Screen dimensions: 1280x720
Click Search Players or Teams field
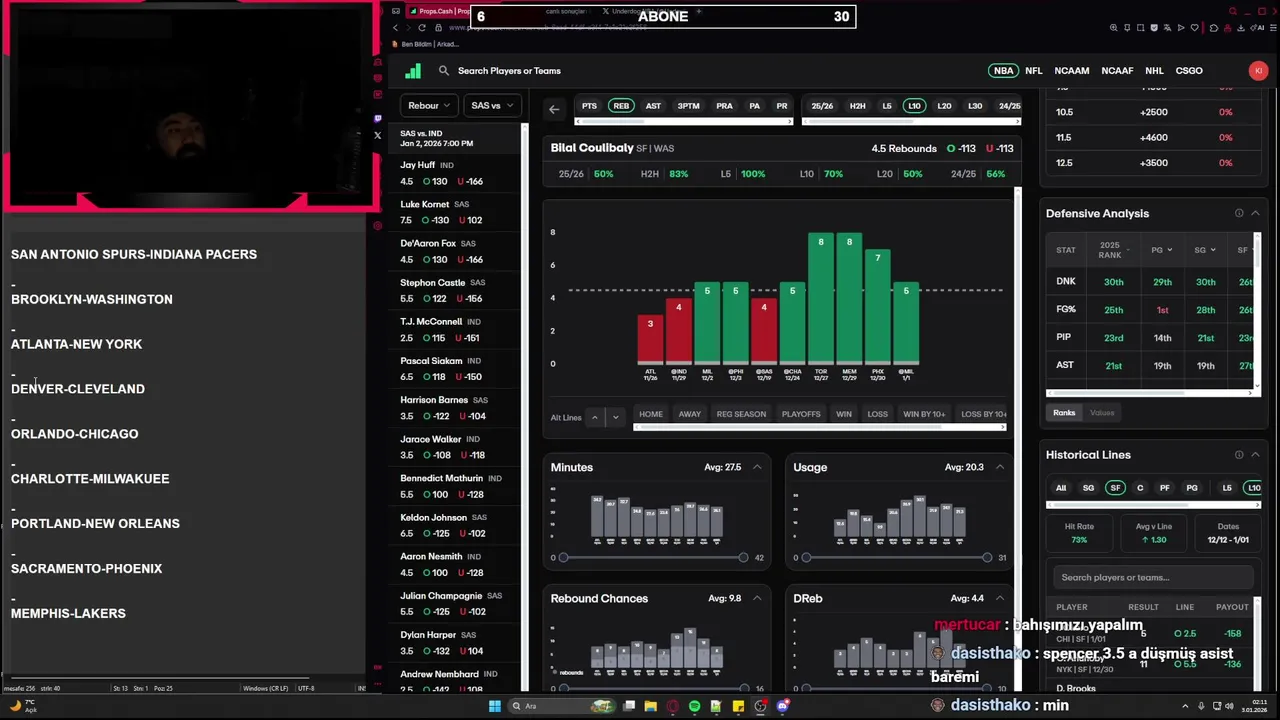509,71
